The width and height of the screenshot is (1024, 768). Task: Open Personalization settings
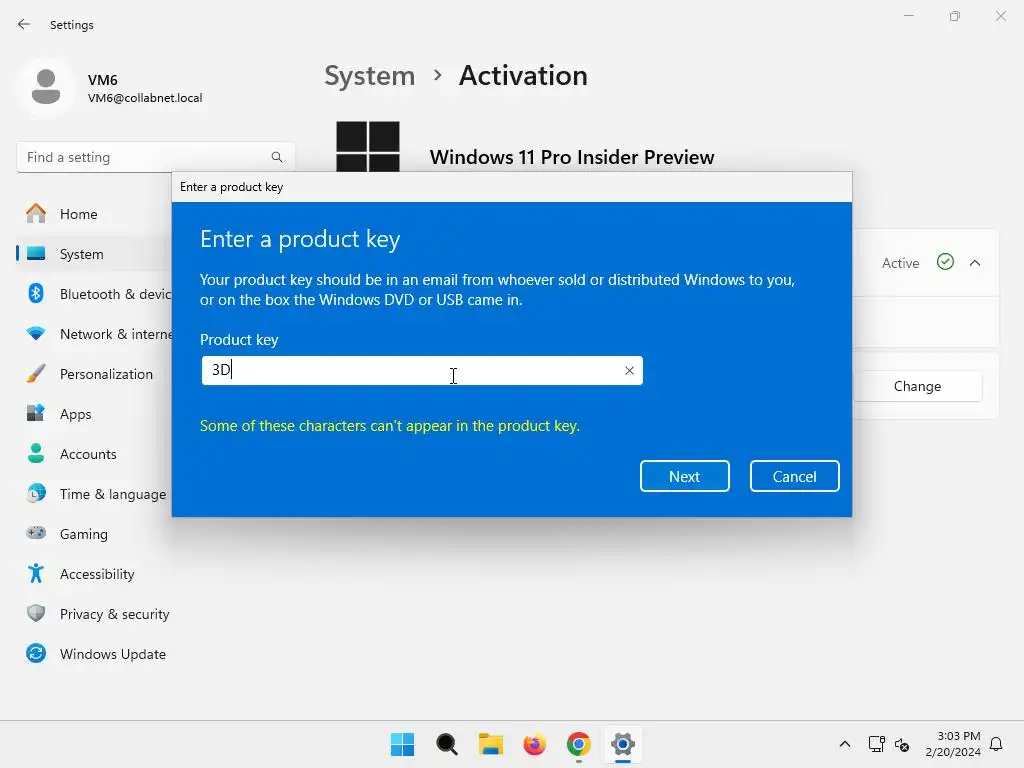pos(91,374)
